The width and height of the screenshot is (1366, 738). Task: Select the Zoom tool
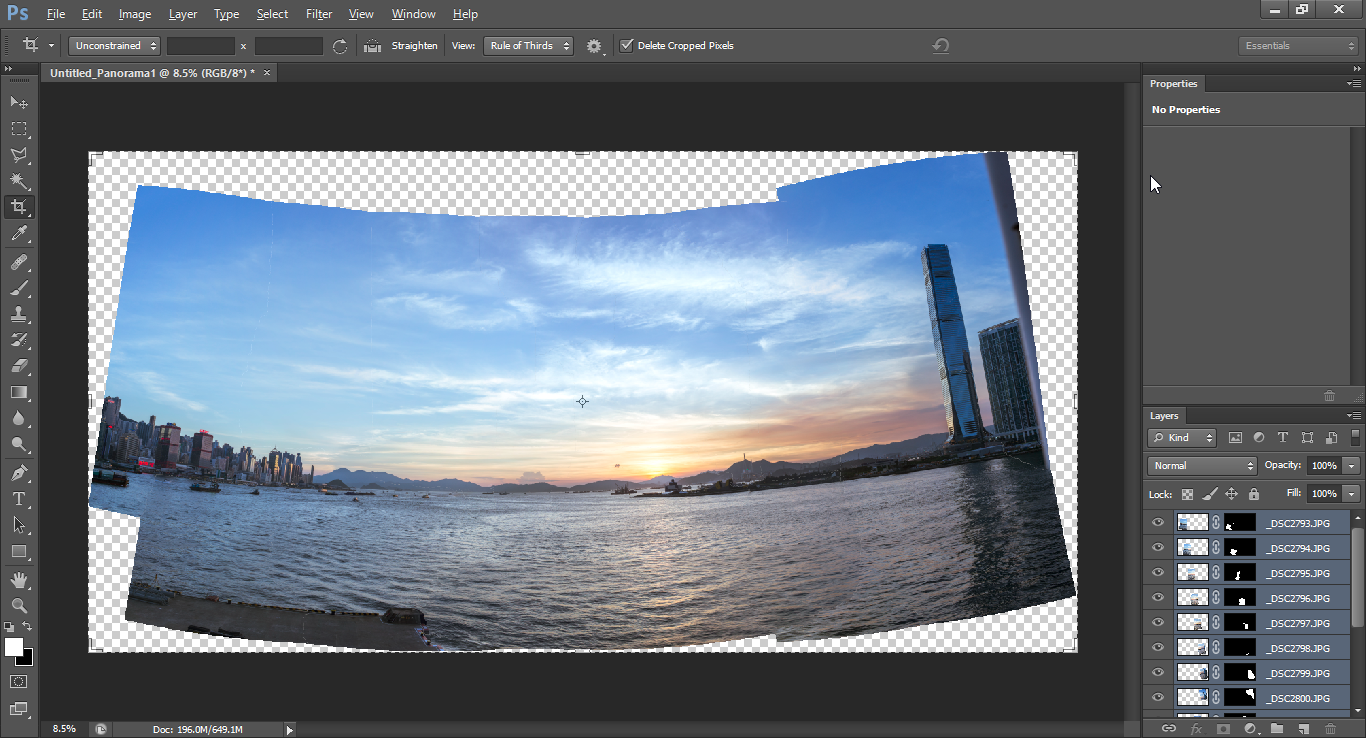[x=19, y=605]
